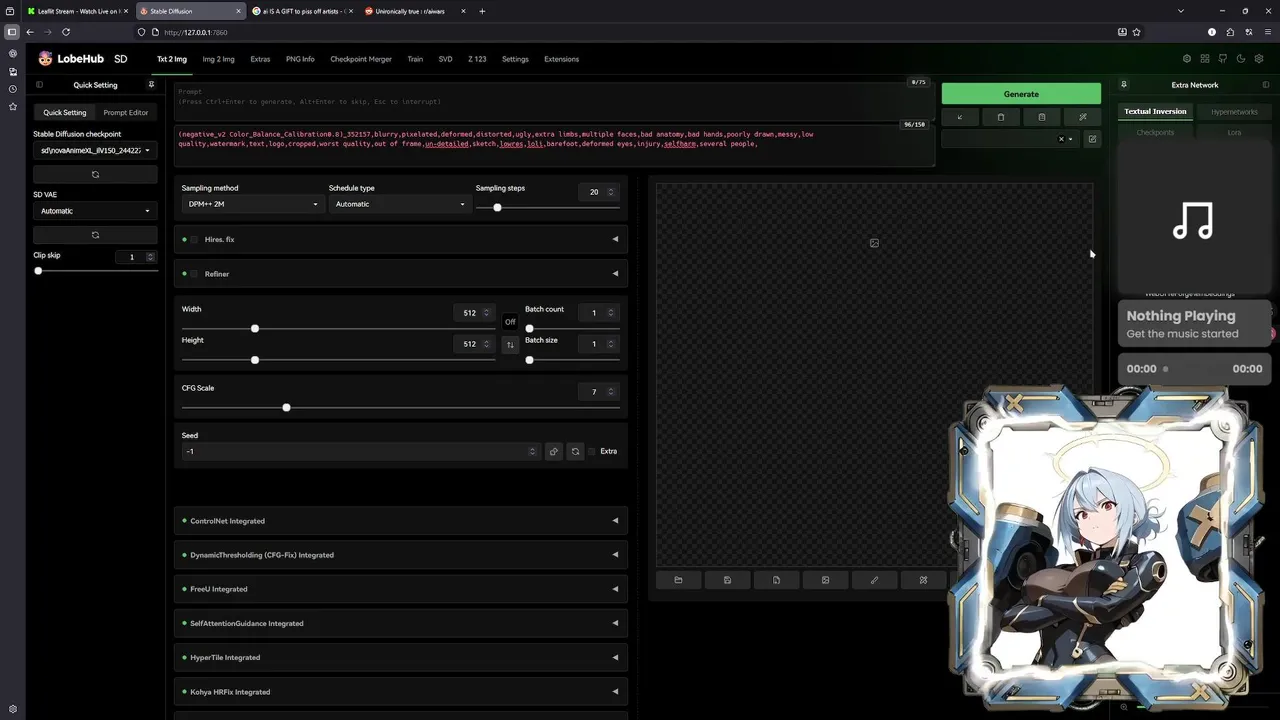Expand HyperTile Integrated section

400,657
